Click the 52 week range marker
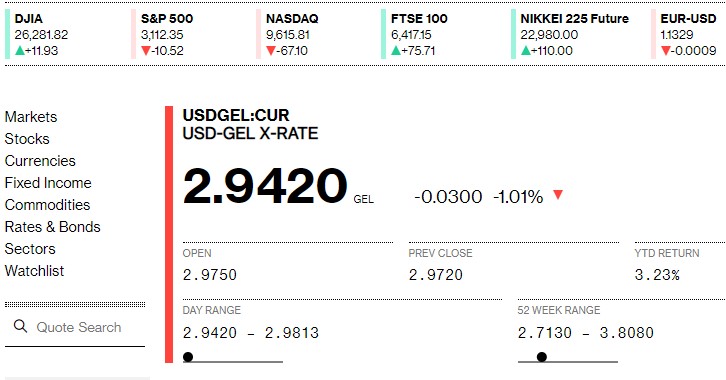 pos(542,356)
